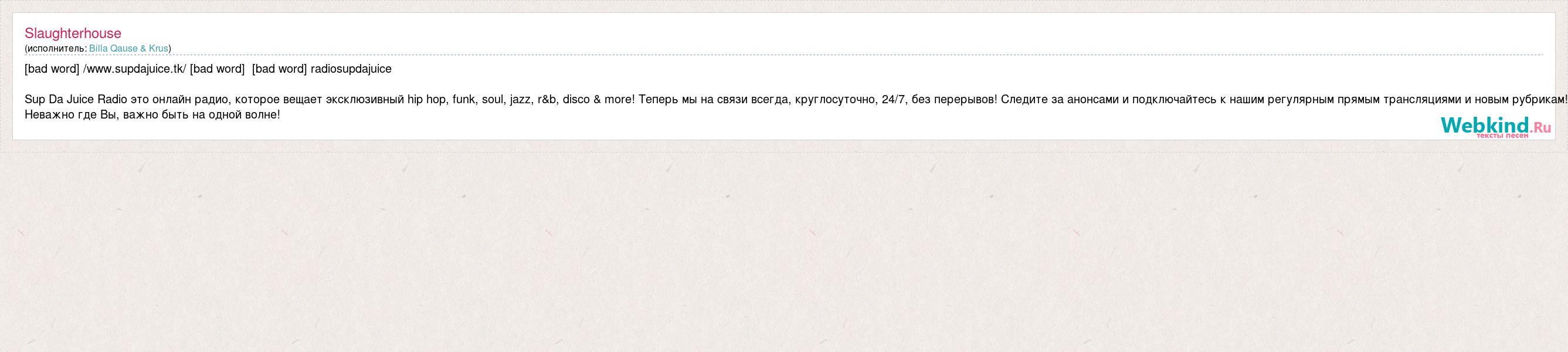1568x352 pixels.
Task: Click 'Sup Da Juice Radio' paragraph start
Action: pyautogui.click(x=76, y=99)
